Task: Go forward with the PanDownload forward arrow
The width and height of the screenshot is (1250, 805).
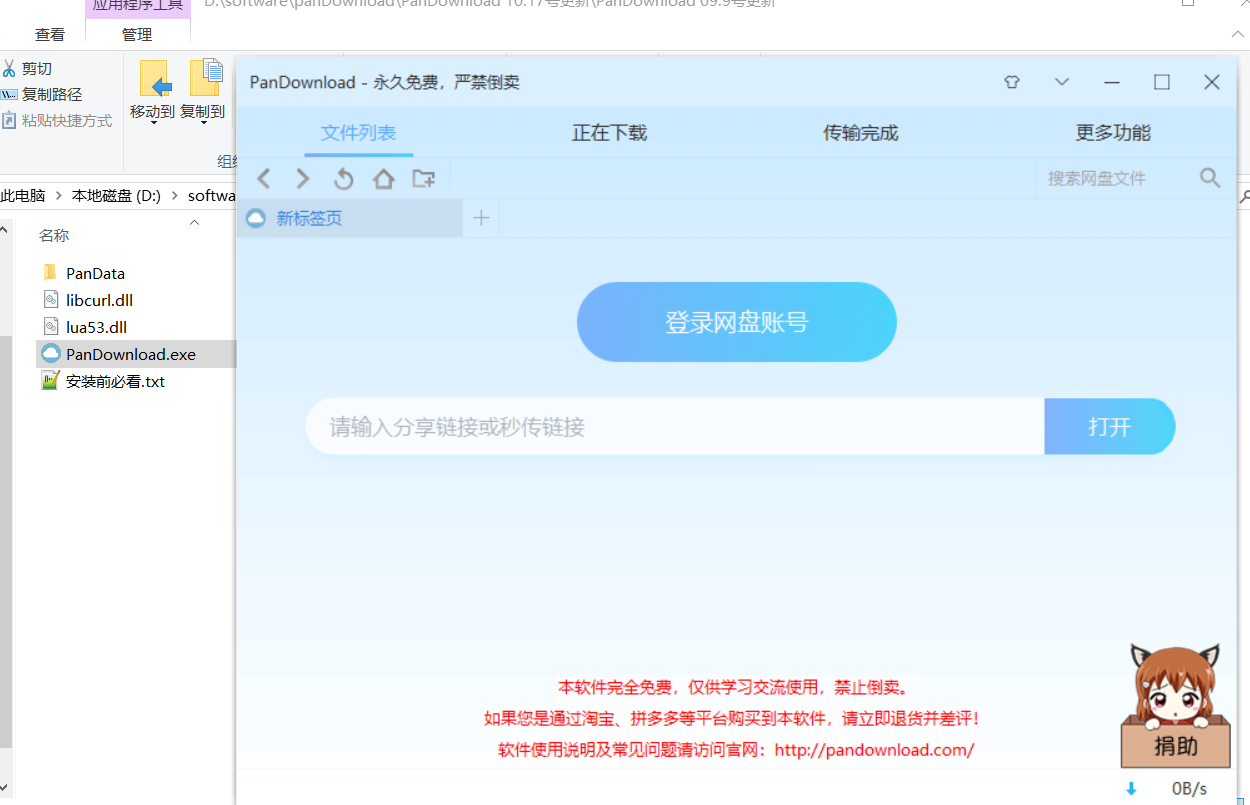Action: tap(303, 179)
